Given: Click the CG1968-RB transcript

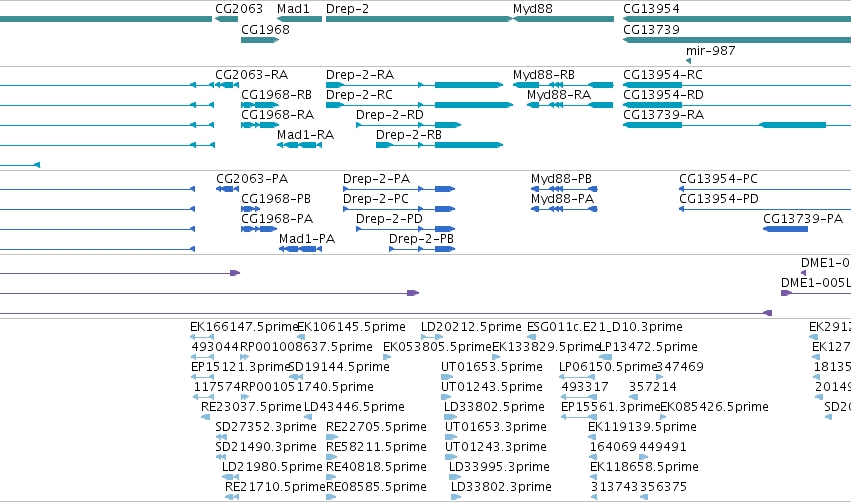Looking at the screenshot, I should click(x=260, y=105).
